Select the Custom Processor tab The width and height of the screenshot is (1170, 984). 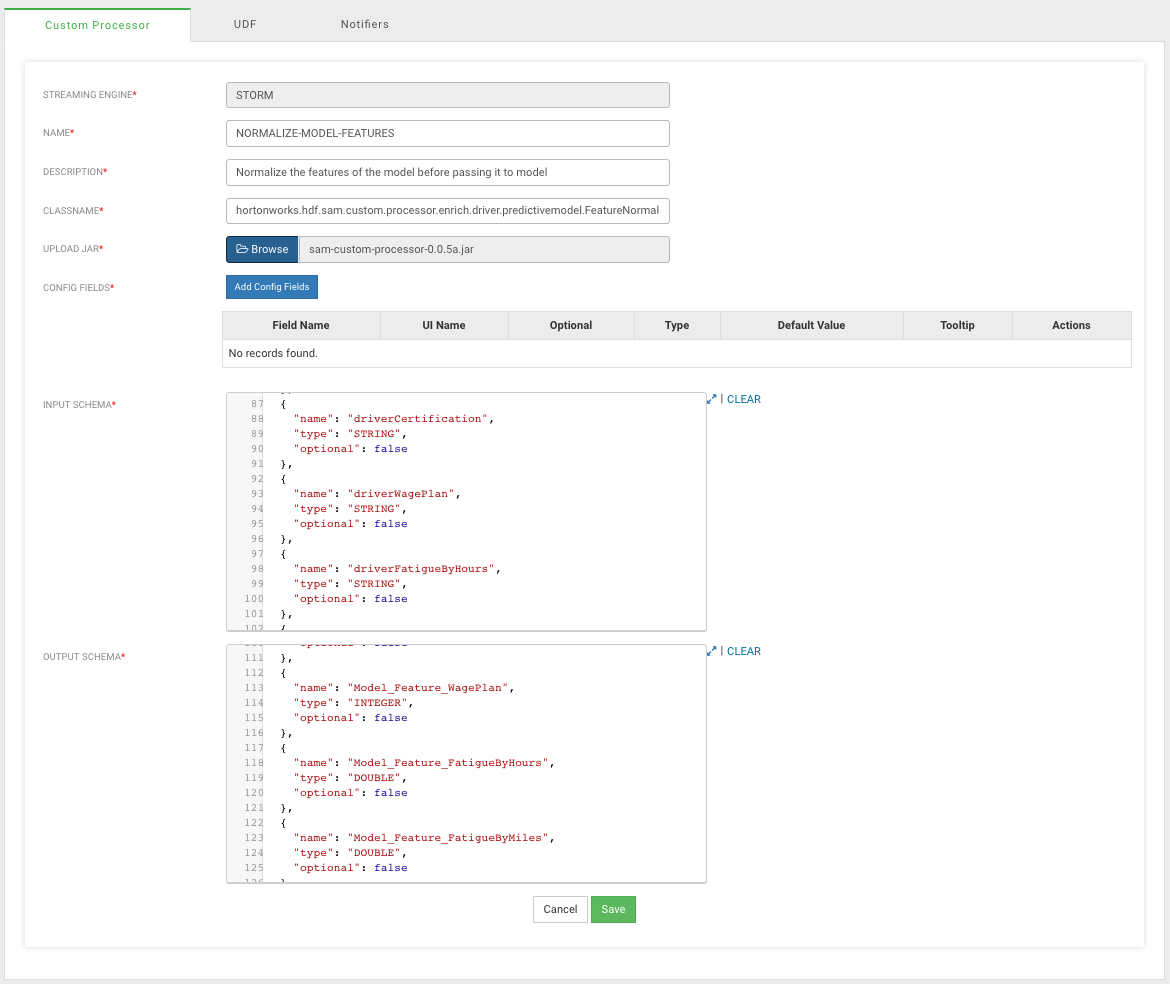97,25
